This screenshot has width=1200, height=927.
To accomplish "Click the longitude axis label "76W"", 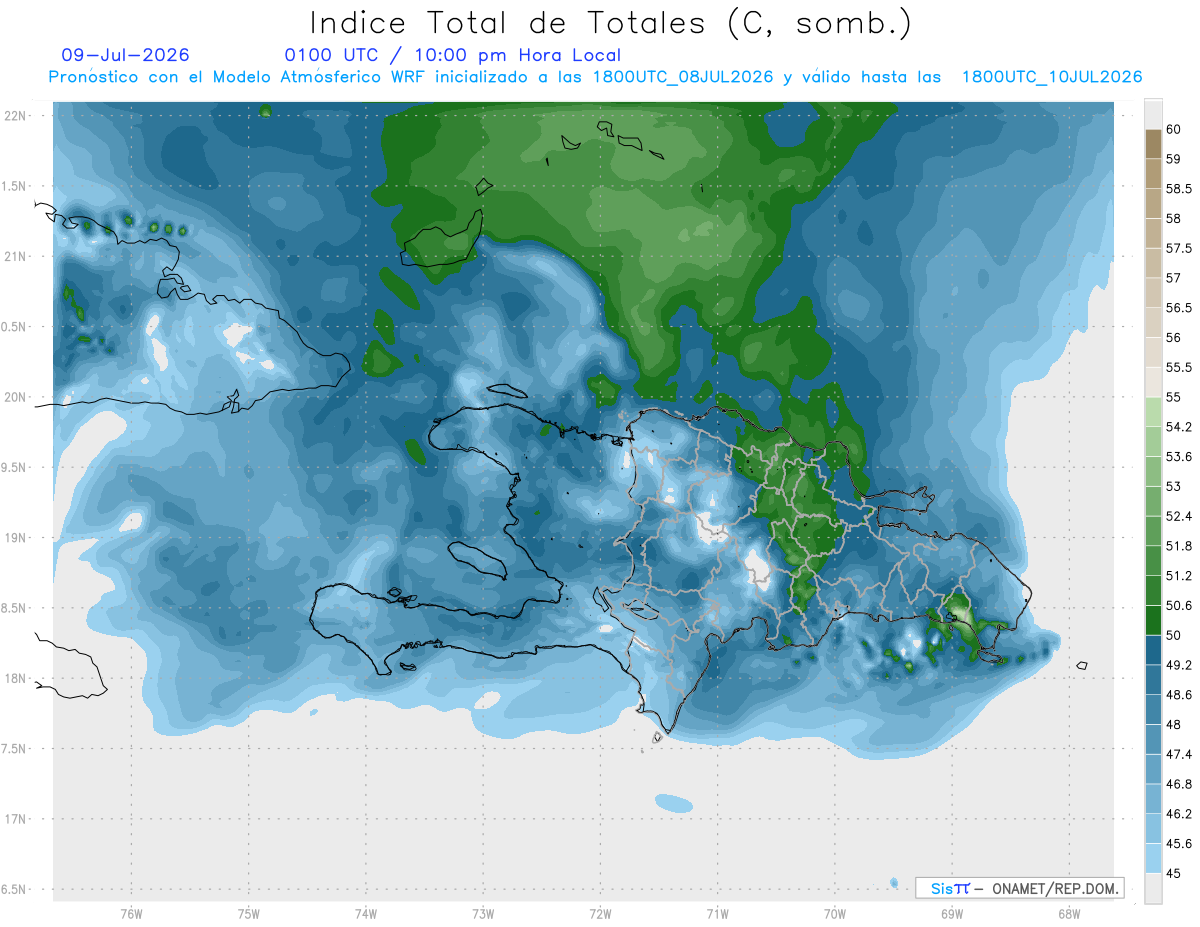I will click(131, 914).
